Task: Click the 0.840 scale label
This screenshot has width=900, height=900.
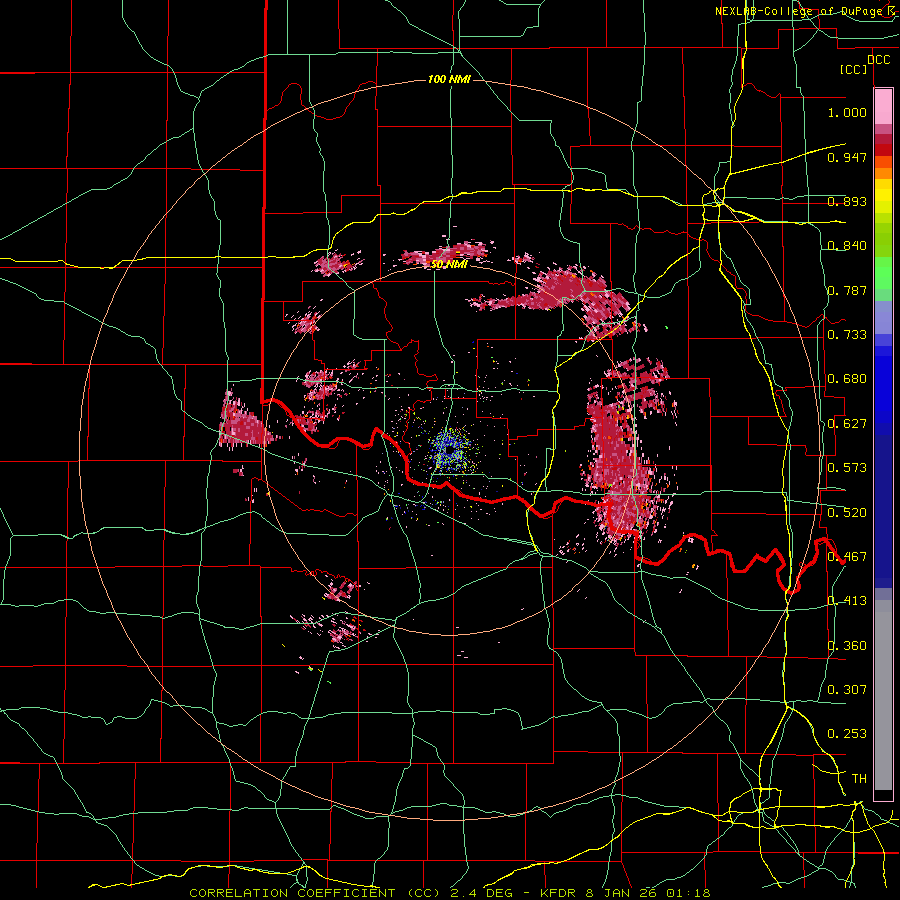Action: click(x=847, y=246)
